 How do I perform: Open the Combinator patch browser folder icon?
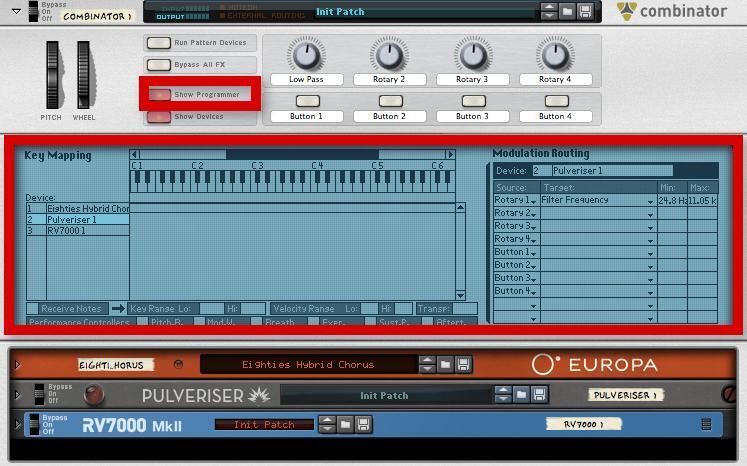point(567,11)
